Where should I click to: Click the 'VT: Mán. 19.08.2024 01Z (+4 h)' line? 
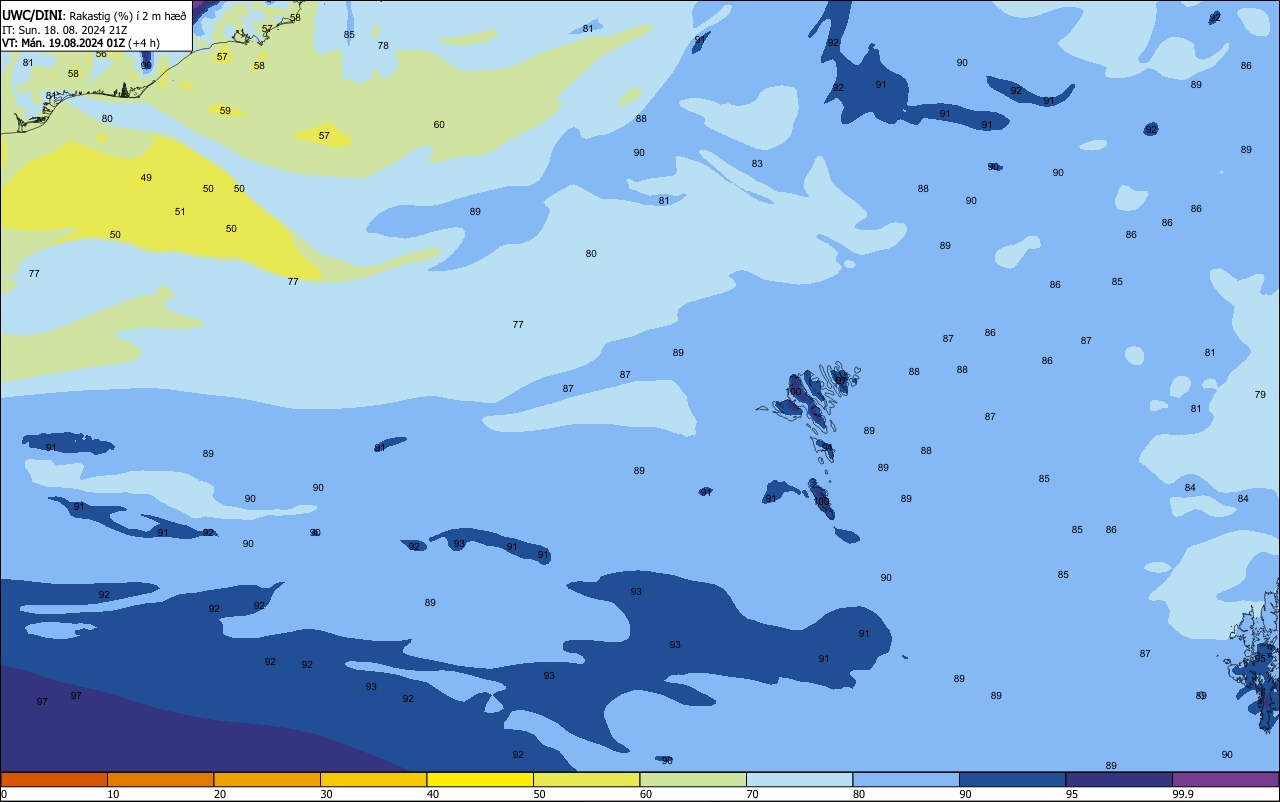pos(81,42)
